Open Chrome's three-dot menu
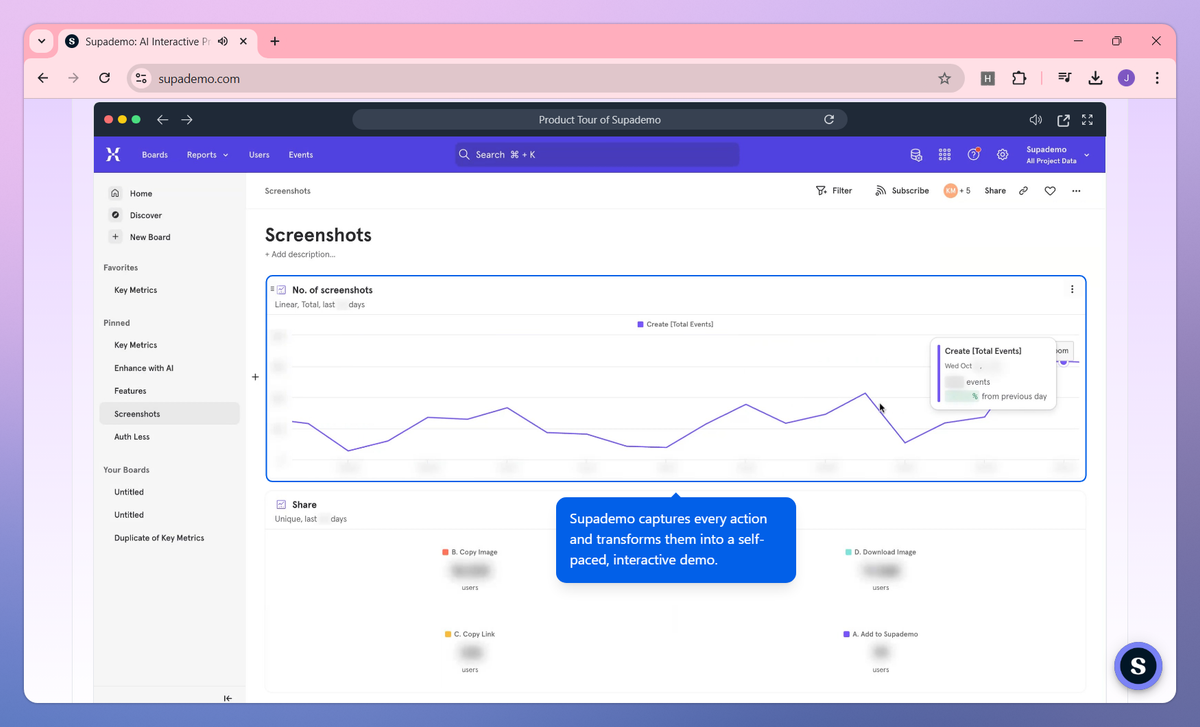The width and height of the screenshot is (1200, 727). (1157, 78)
